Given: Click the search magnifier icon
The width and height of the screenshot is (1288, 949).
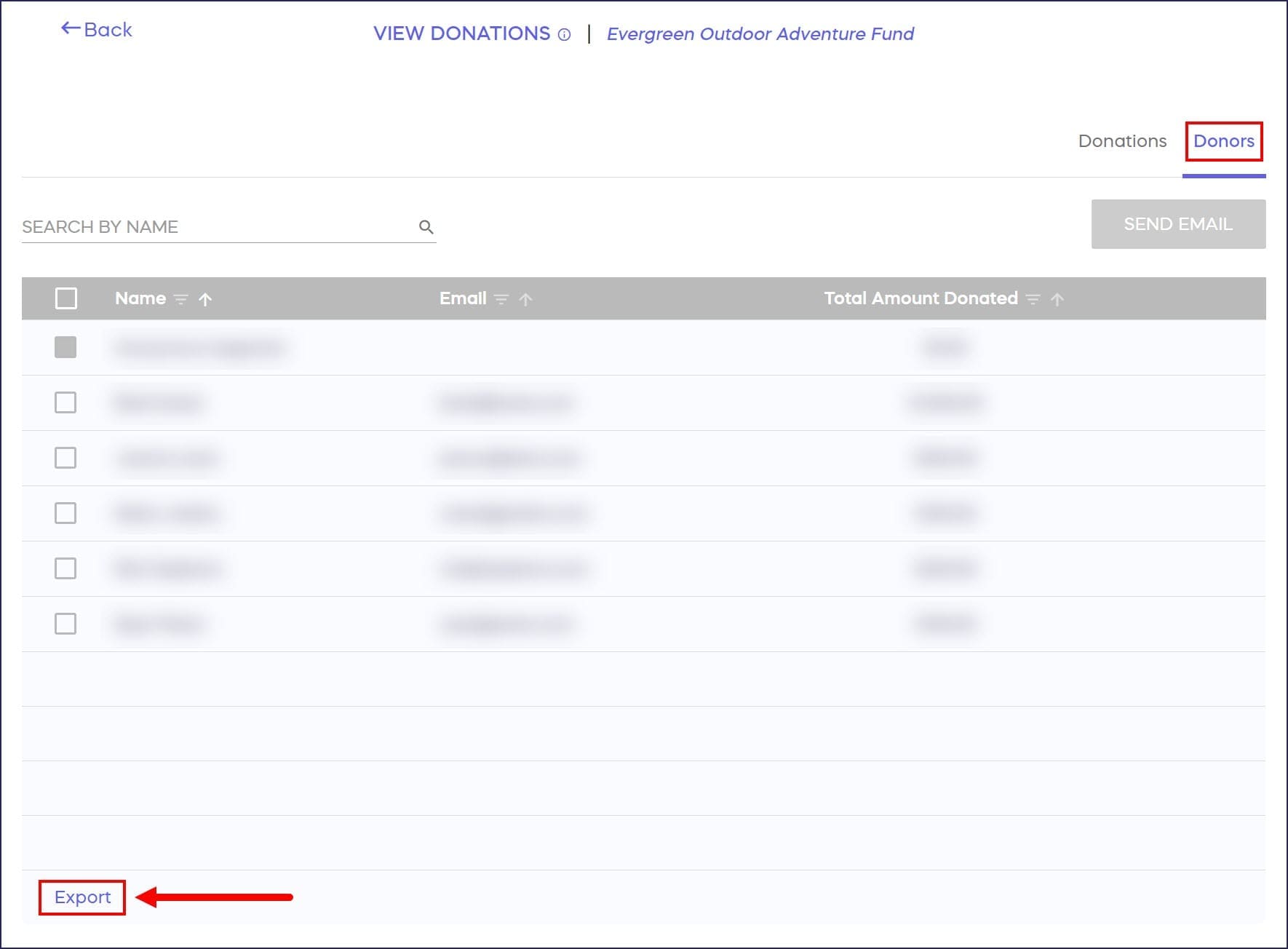Looking at the screenshot, I should (x=426, y=227).
